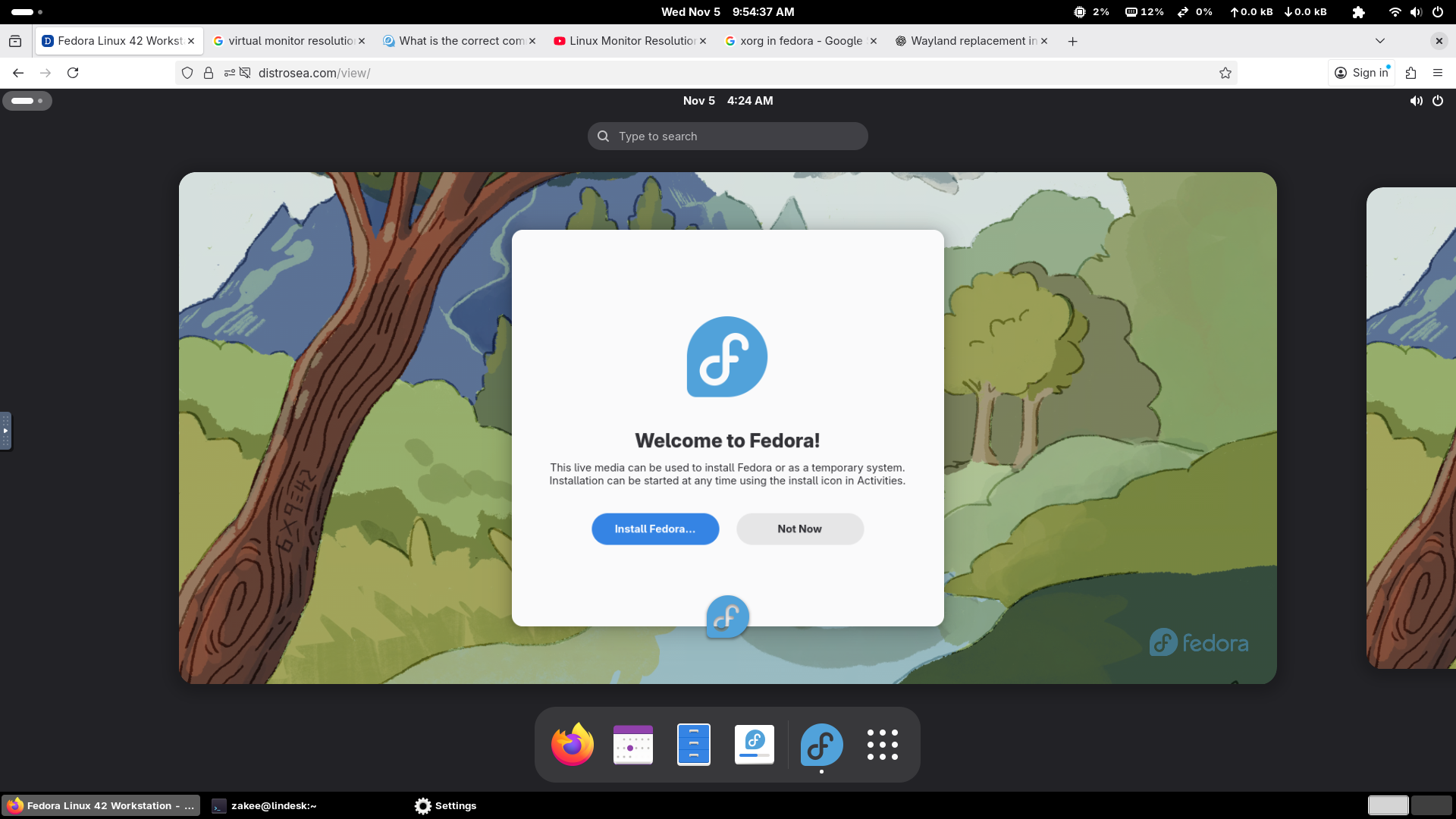This screenshot has width=1456, height=819.
Task: Open Firefox hamburger application menu
Action: [x=1437, y=73]
